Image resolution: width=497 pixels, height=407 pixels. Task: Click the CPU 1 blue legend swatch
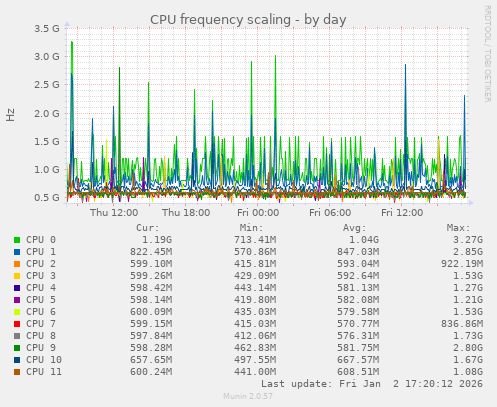pos(17,252)
